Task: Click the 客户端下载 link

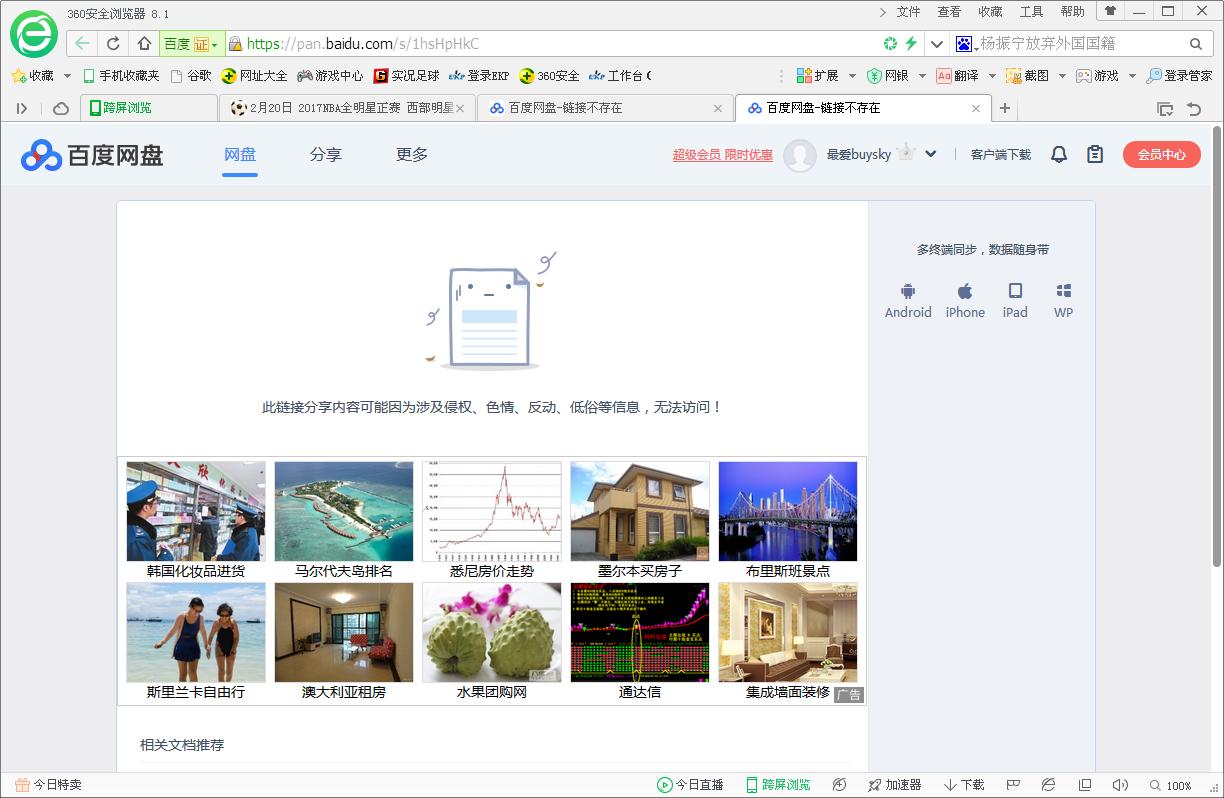Action: tap(1001, 155)
